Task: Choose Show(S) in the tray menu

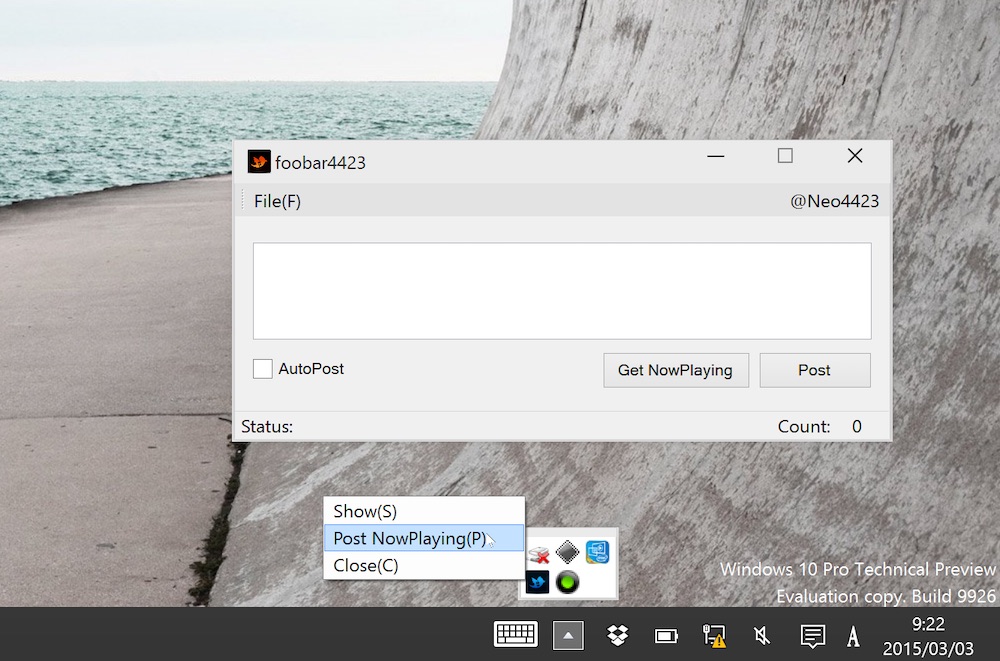Action: tap(365, 511)
